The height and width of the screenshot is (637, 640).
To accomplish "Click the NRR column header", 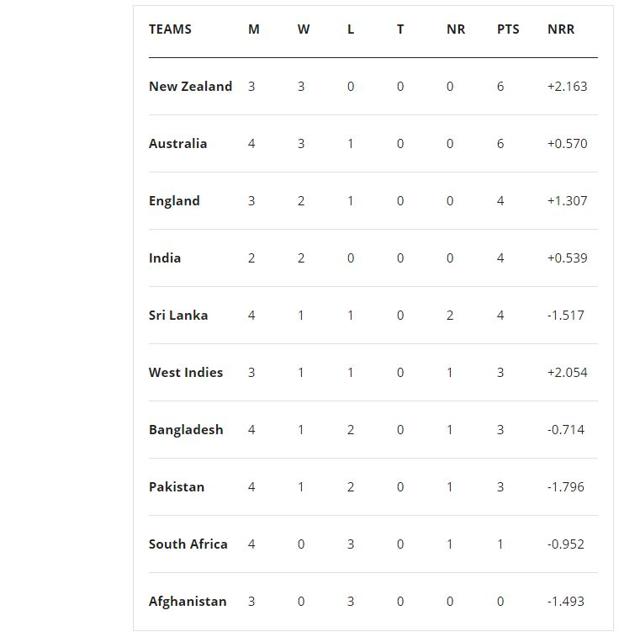I will pos(561,29).
